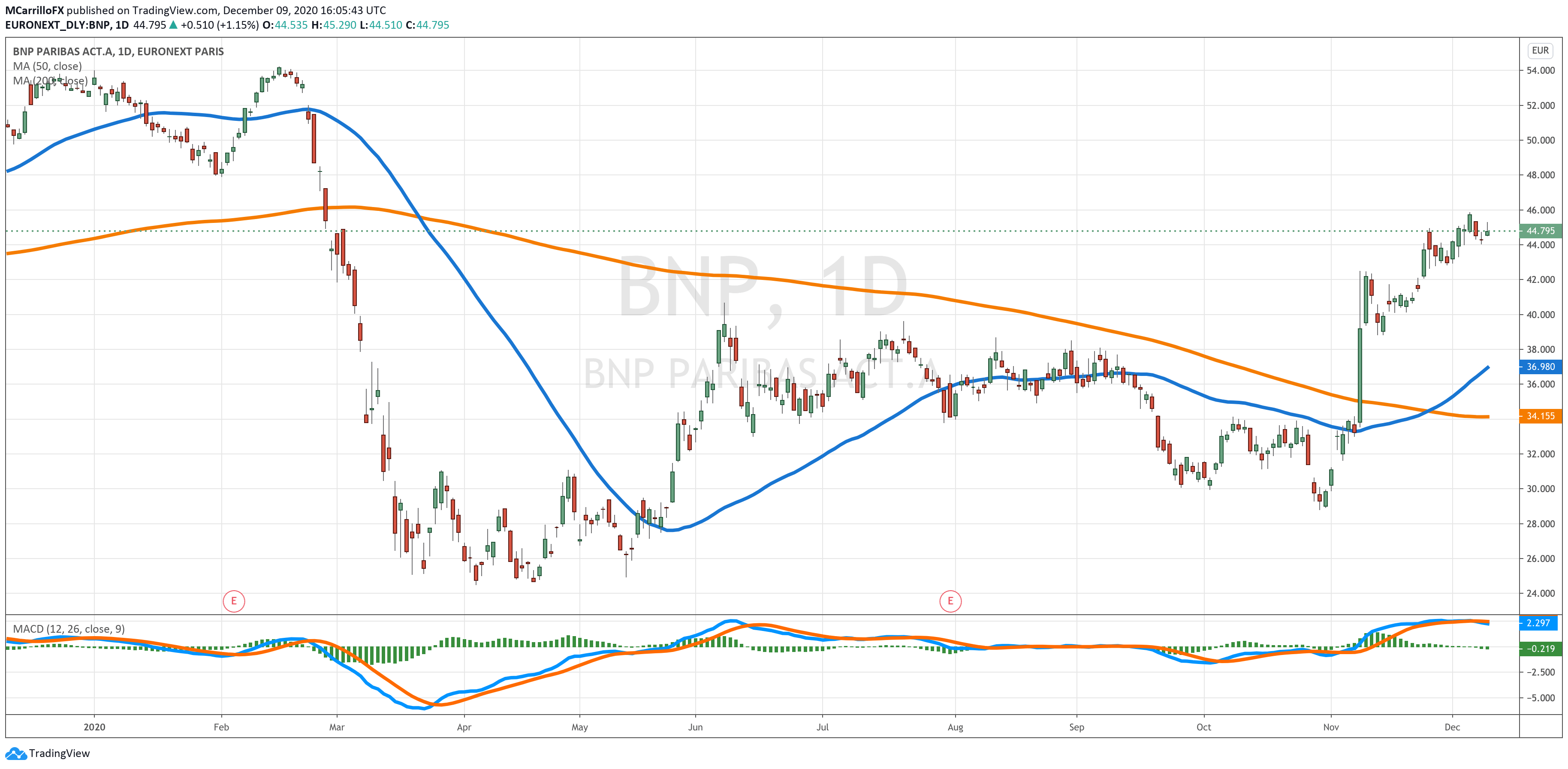Click the February earnings 'E' marker
Image resolution: width=1568 pixels, height=769 pixels.
tap(234, 601)
